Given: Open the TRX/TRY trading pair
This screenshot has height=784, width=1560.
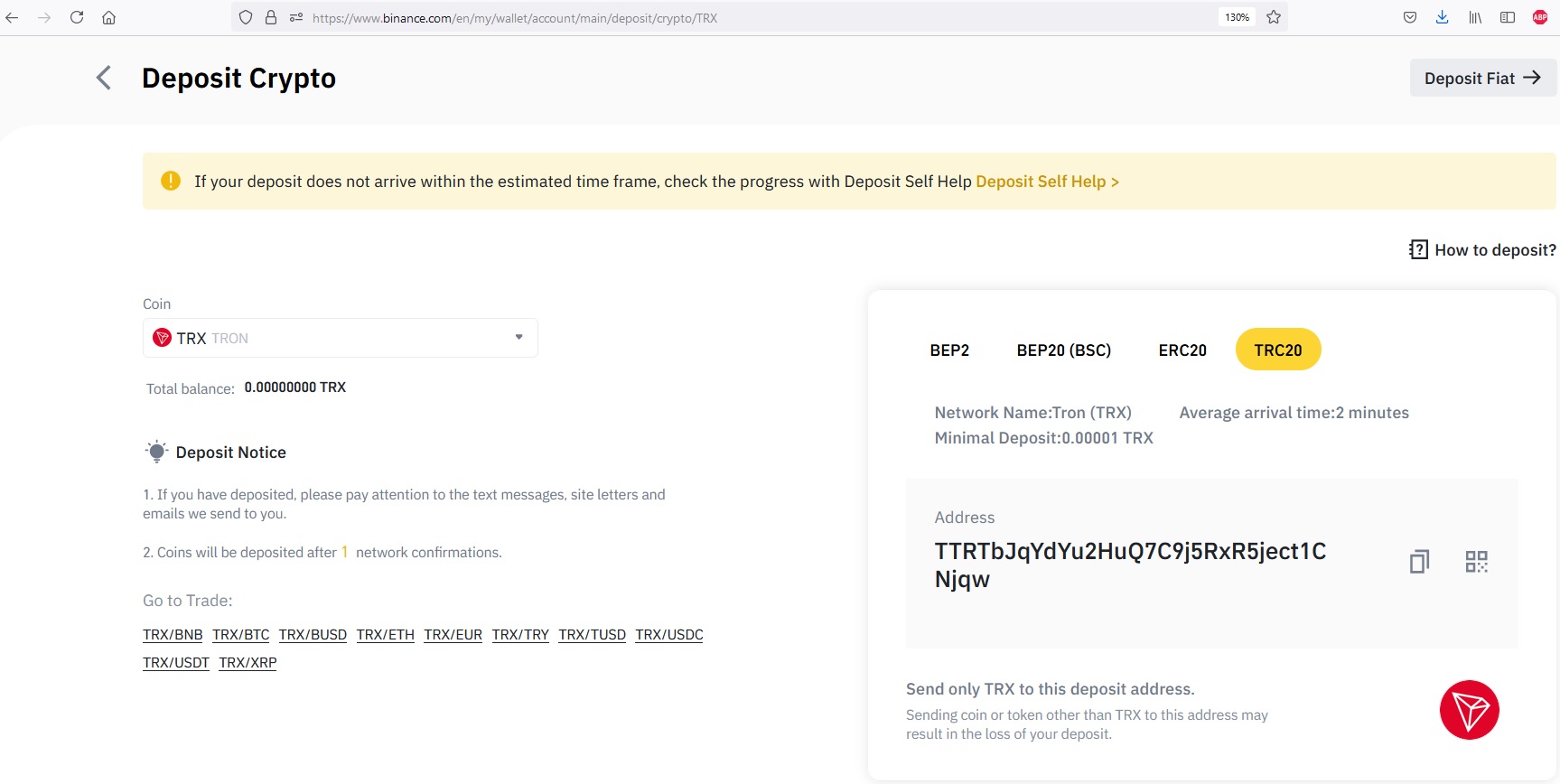Looking at the screenshot, I should [520, 634].
